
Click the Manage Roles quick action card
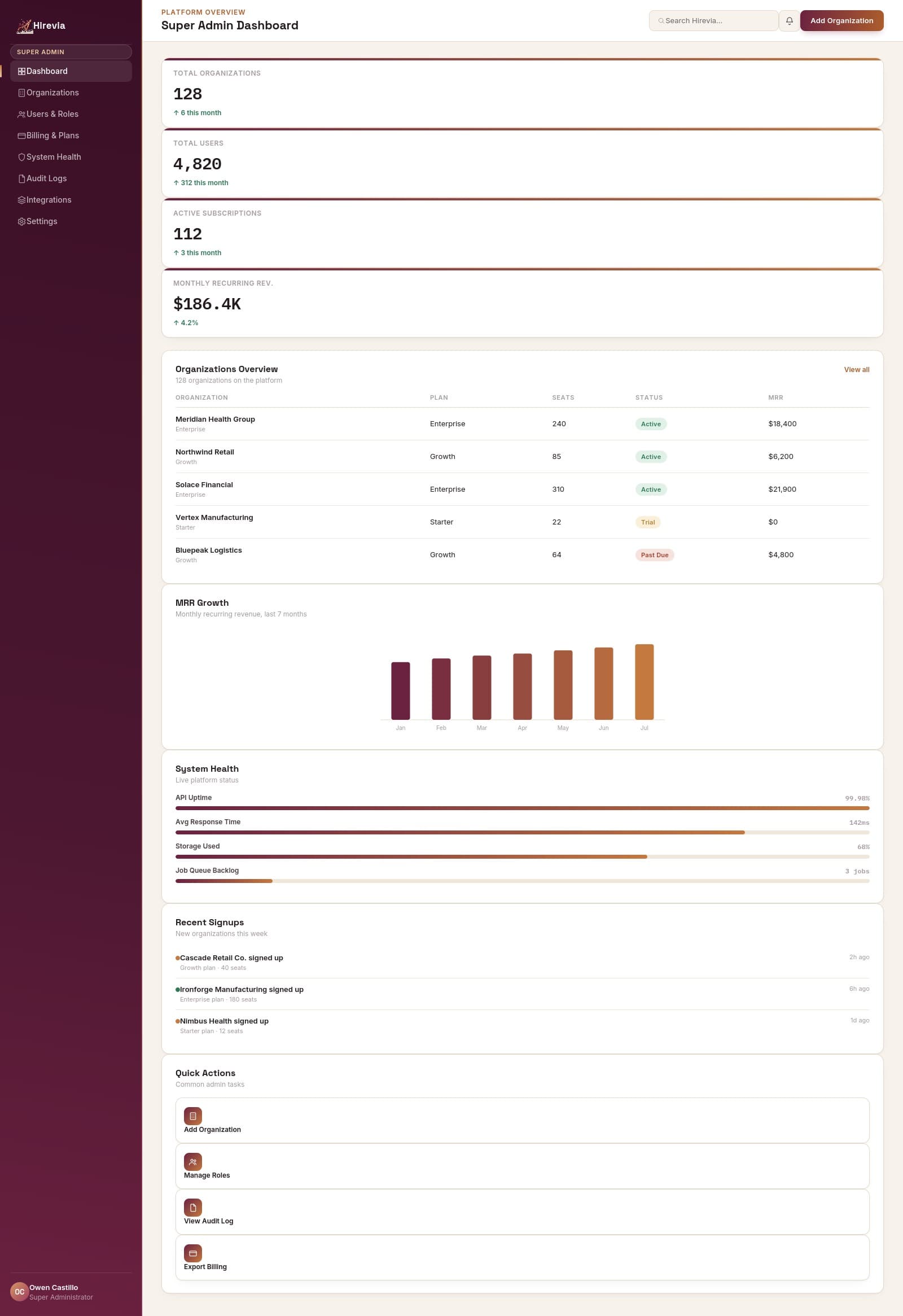(522, 1166)
